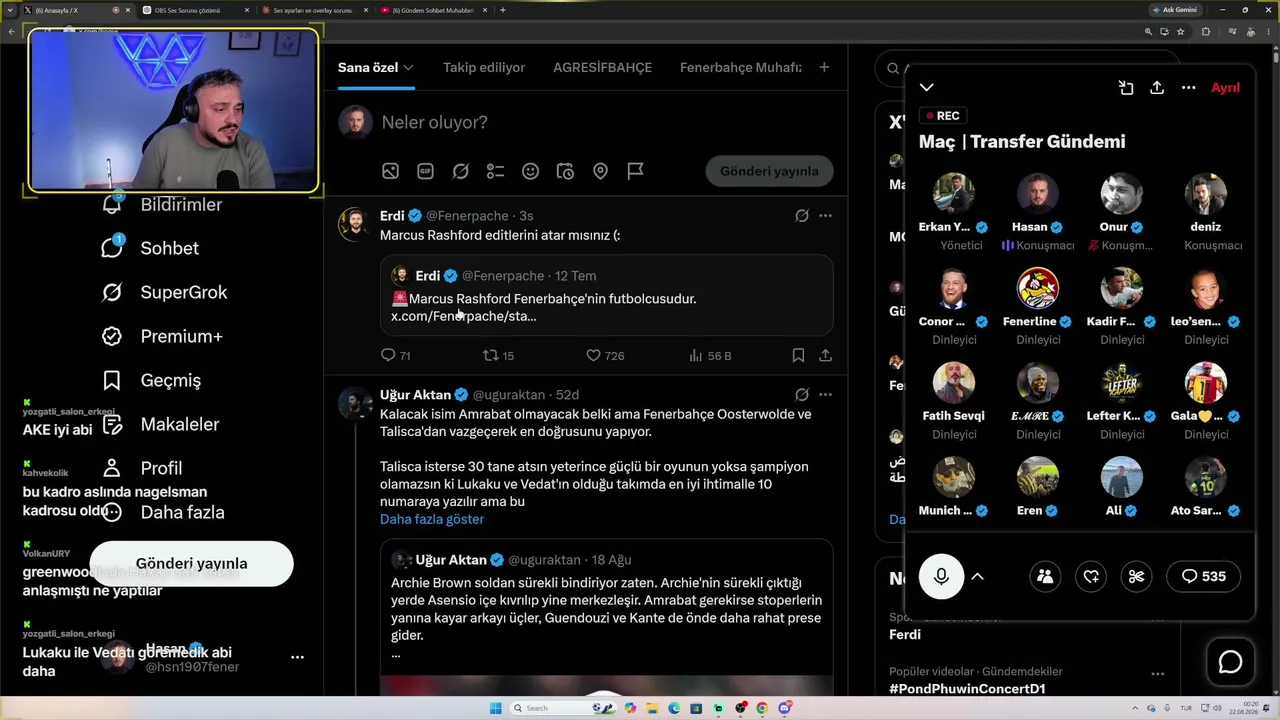Viewport: 1280px width, 720px height.
Task: Open the space's three-dot more menu
Action: pos(1189,87)
